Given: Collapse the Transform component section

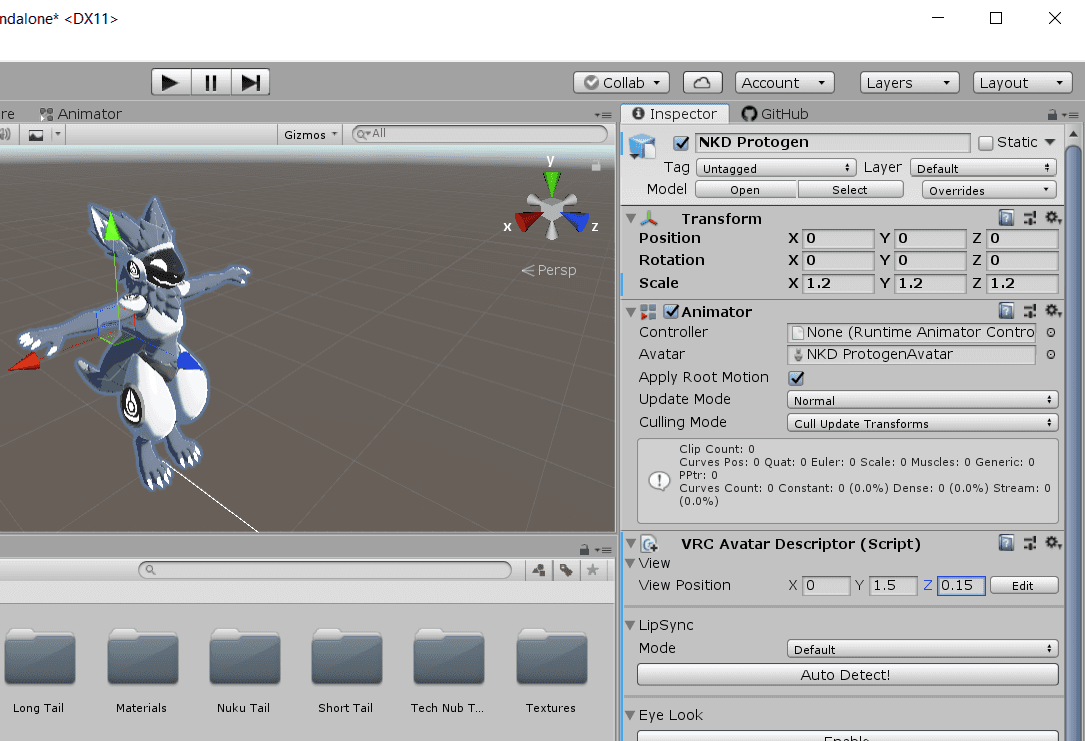Looking at the screenshot, I should tap(630, 219).
